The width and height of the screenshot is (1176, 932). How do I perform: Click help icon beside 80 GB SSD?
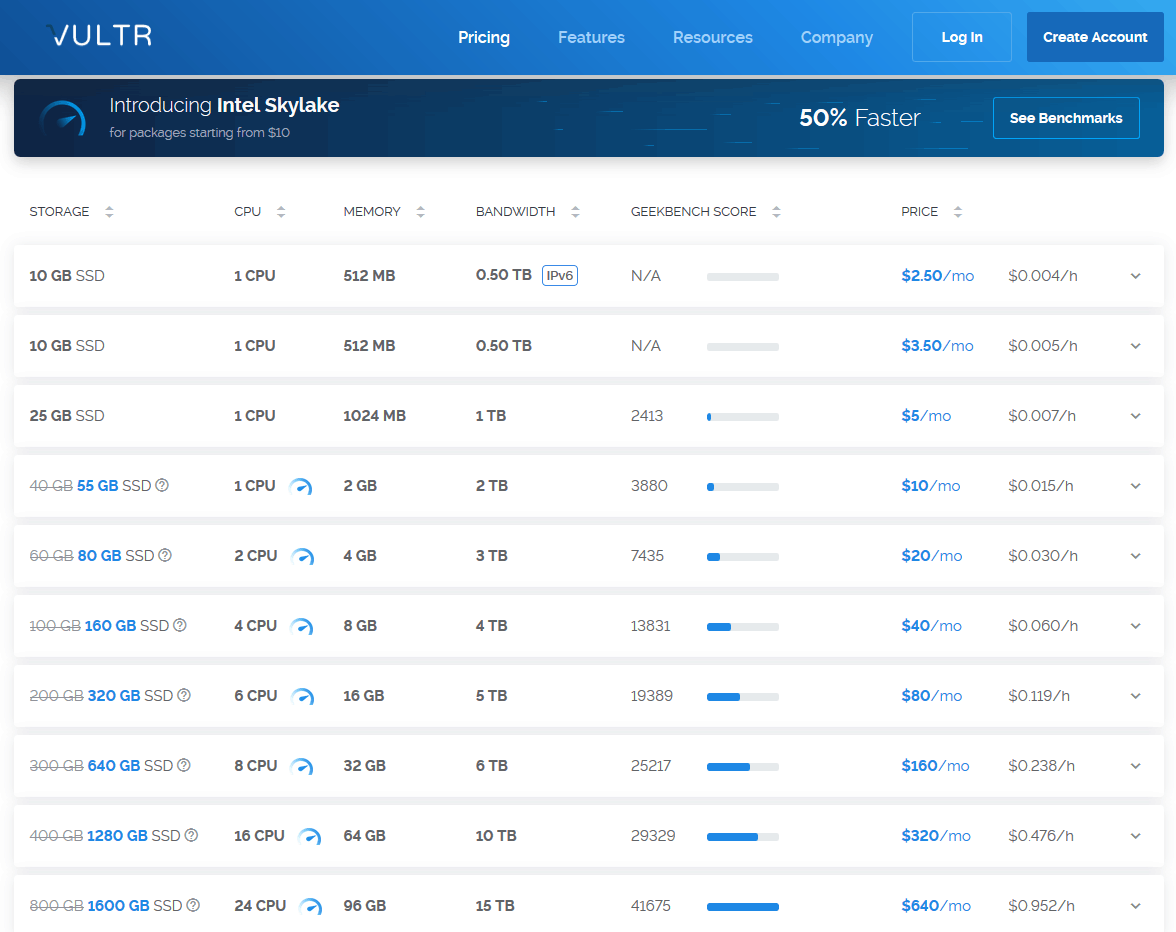165,555
